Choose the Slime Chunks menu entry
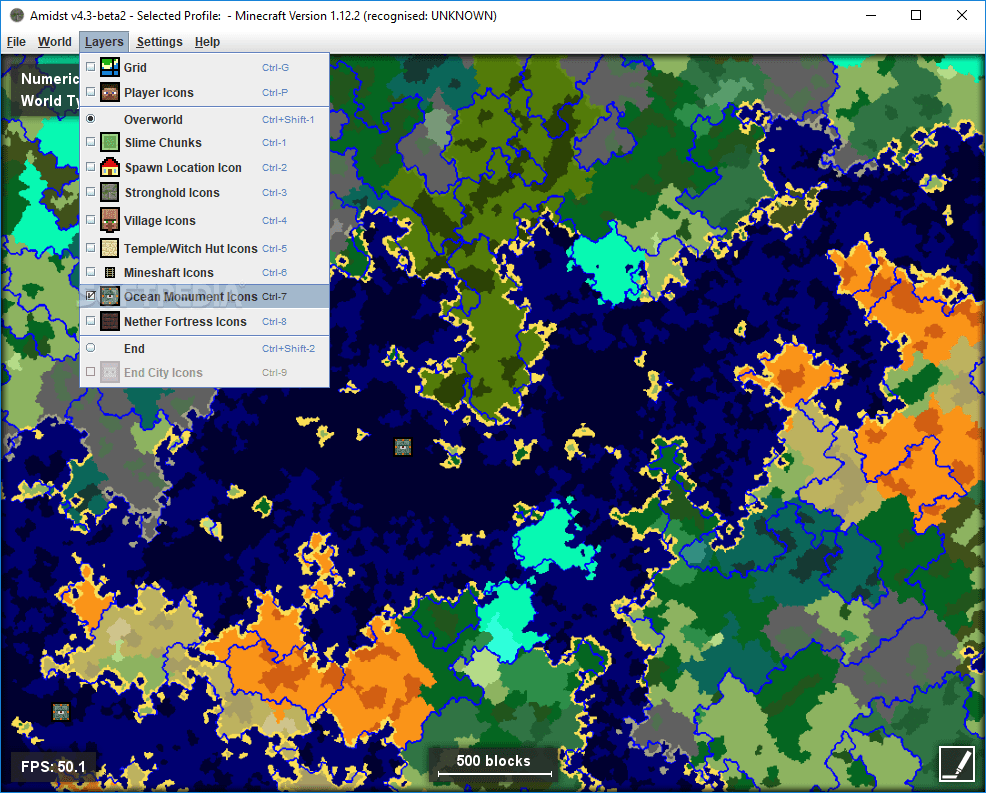986x793 pixels. (x=204, y=143)
